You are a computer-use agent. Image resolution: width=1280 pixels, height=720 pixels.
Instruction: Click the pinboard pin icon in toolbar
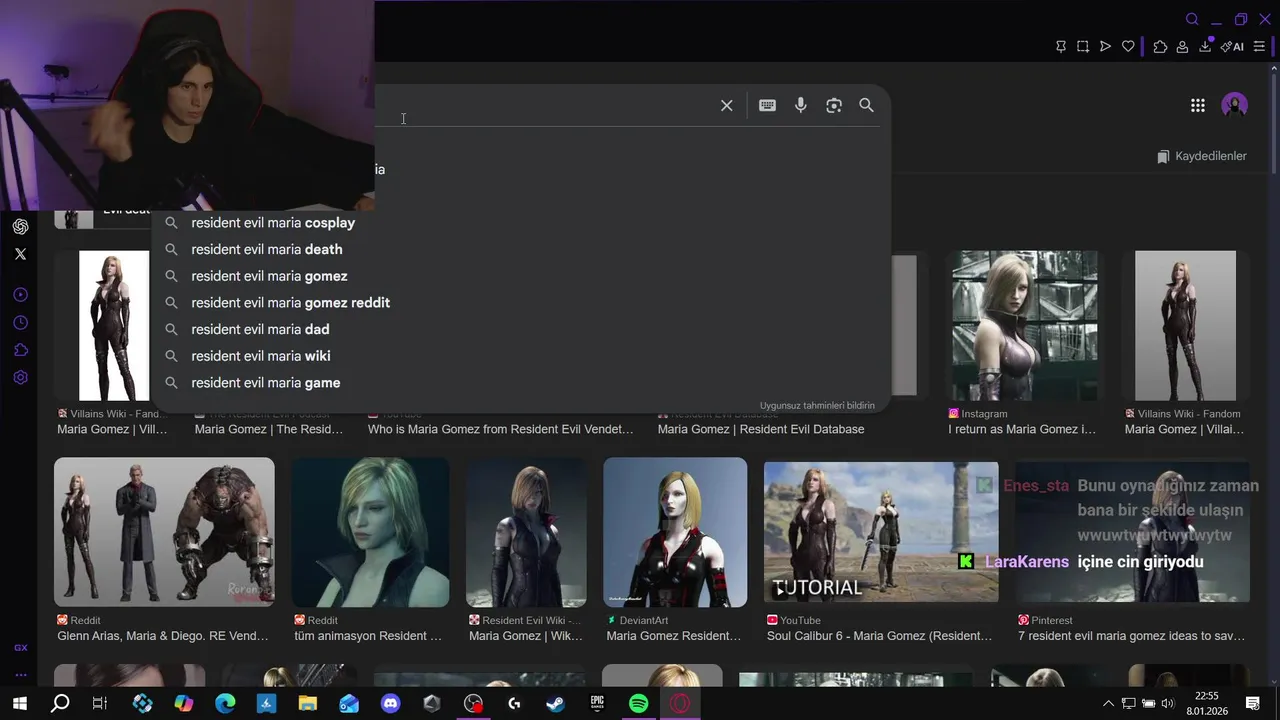click(1061, 46)
